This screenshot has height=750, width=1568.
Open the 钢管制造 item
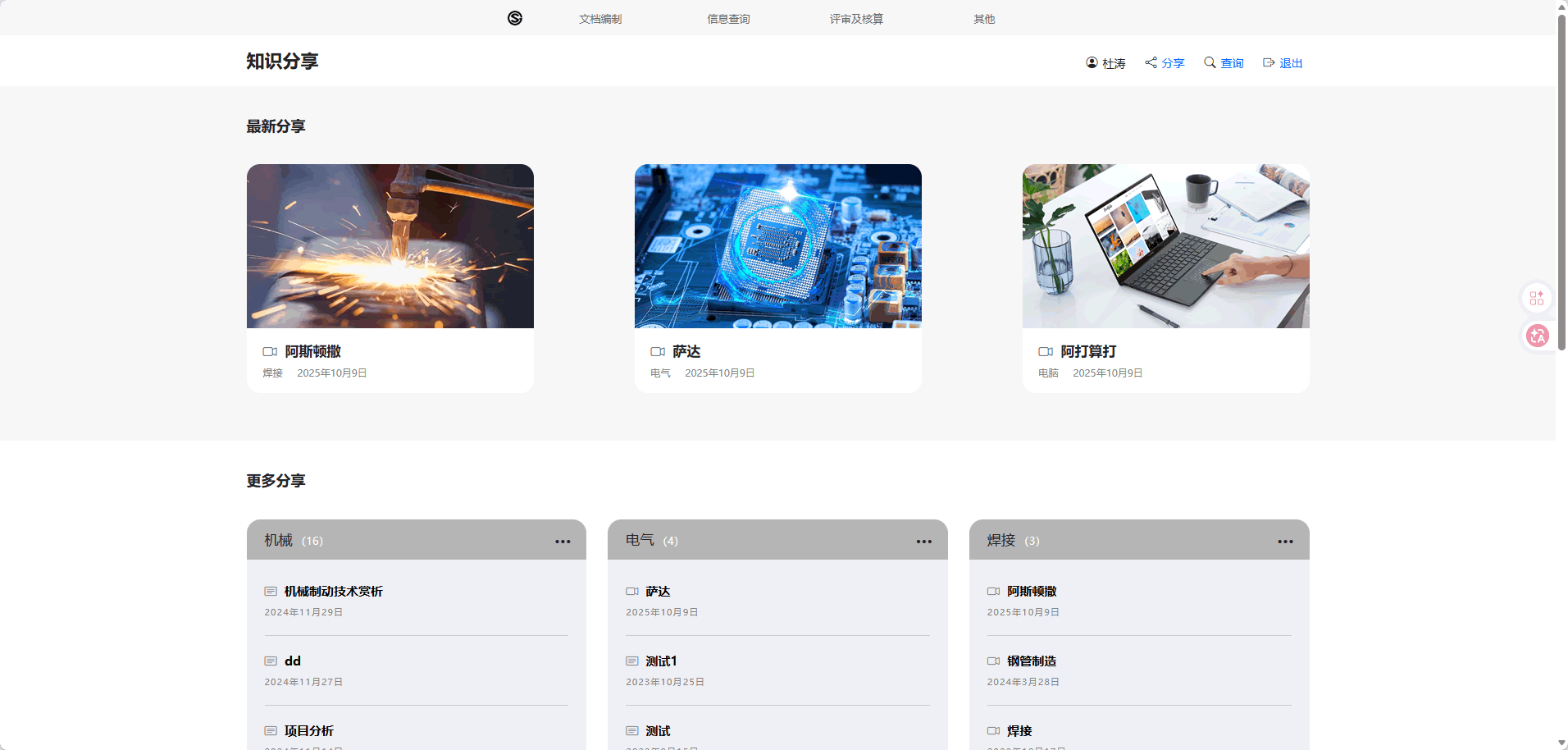click(x=1032, y=661)
